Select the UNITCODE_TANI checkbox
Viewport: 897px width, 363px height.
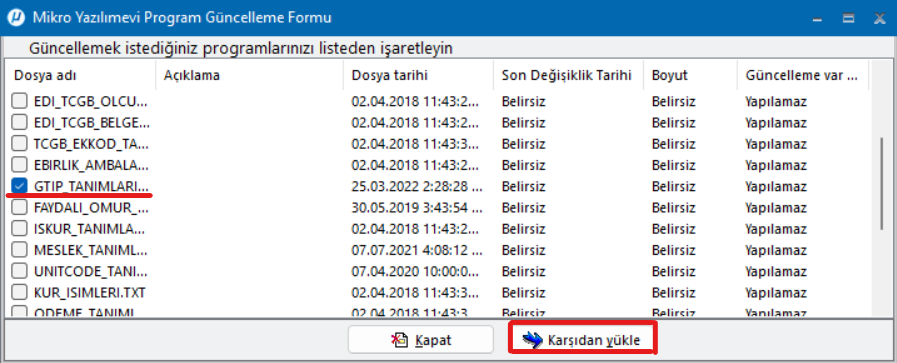pyautogui.click(x=19, y=271)
